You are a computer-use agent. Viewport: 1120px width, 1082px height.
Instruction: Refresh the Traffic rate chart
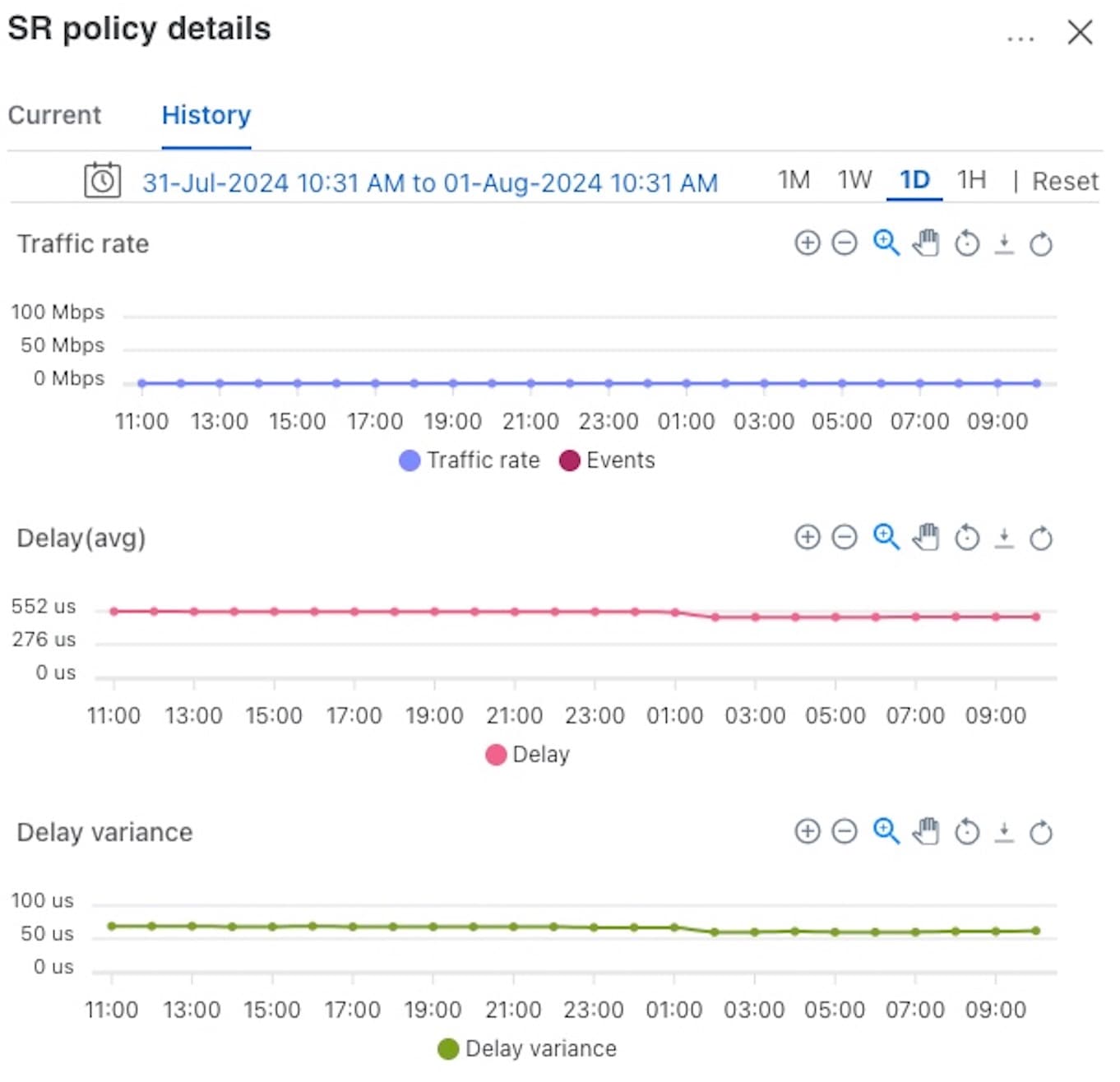point(1041,243)
